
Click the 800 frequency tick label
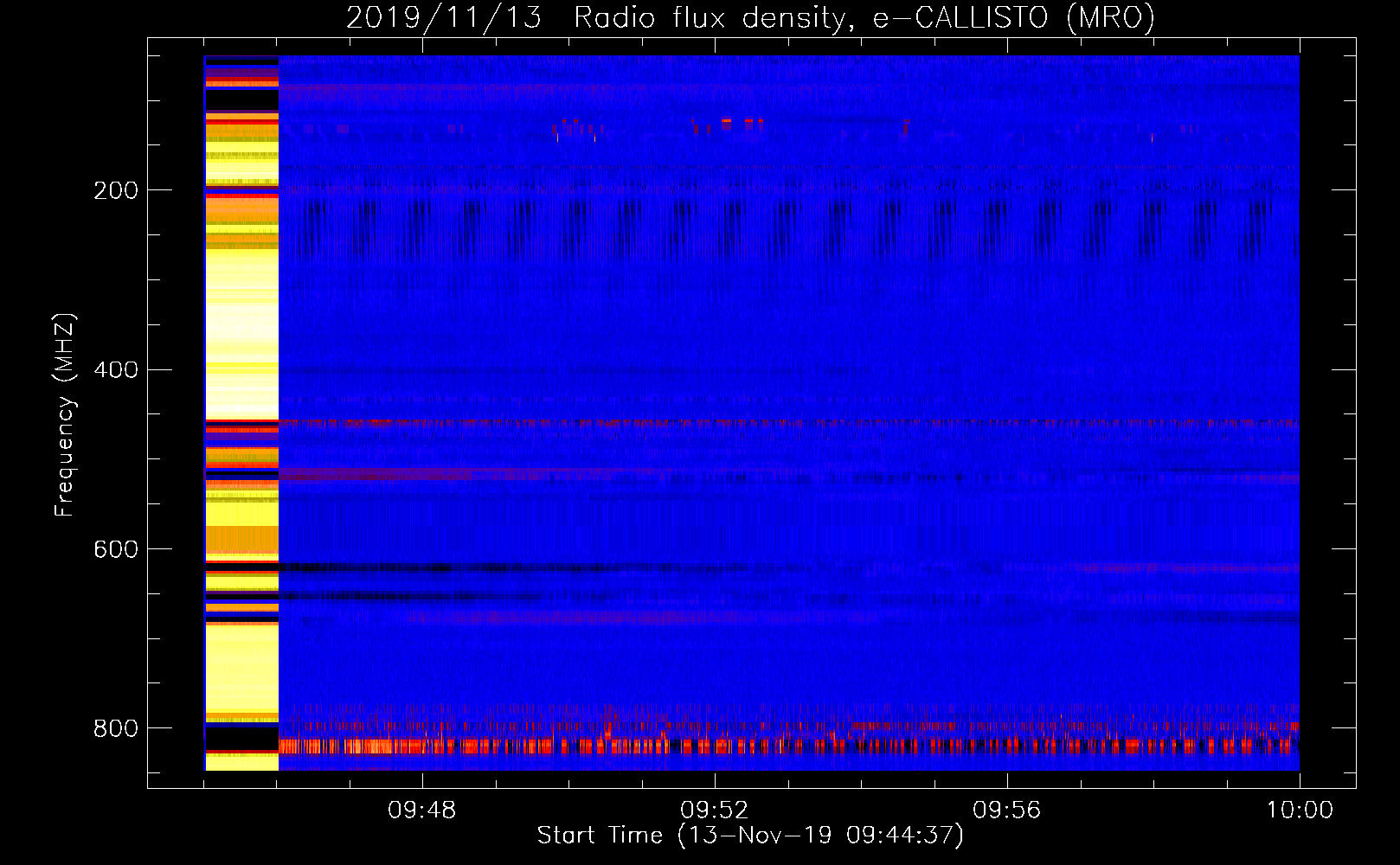point(115,728)
